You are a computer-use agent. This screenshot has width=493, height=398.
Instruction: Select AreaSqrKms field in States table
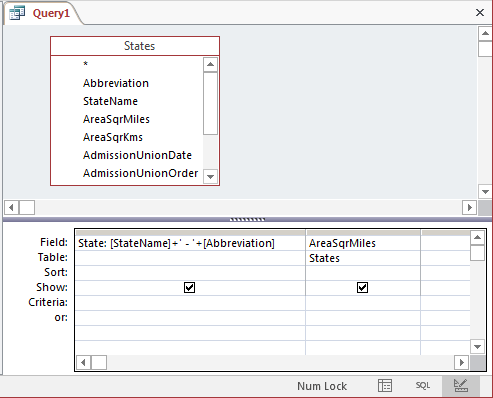click(x=113, y=137)
